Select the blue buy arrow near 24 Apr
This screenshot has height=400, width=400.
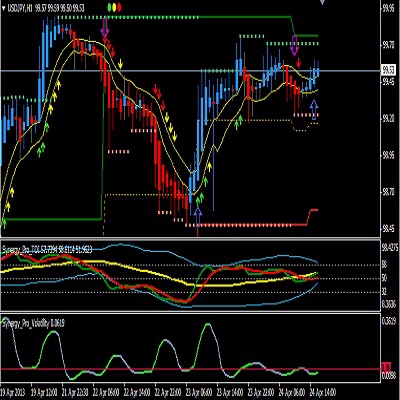(314, 110)
